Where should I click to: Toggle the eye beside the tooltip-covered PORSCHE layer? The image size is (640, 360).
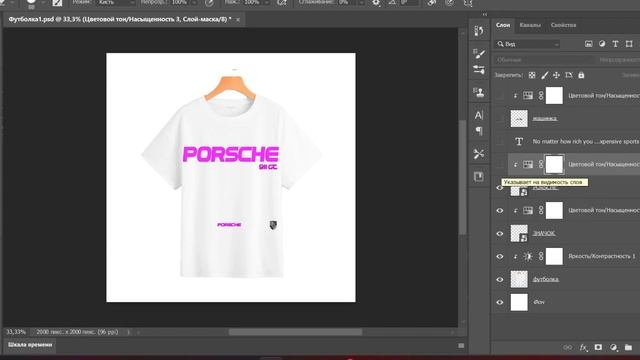(x=500, y=188)
